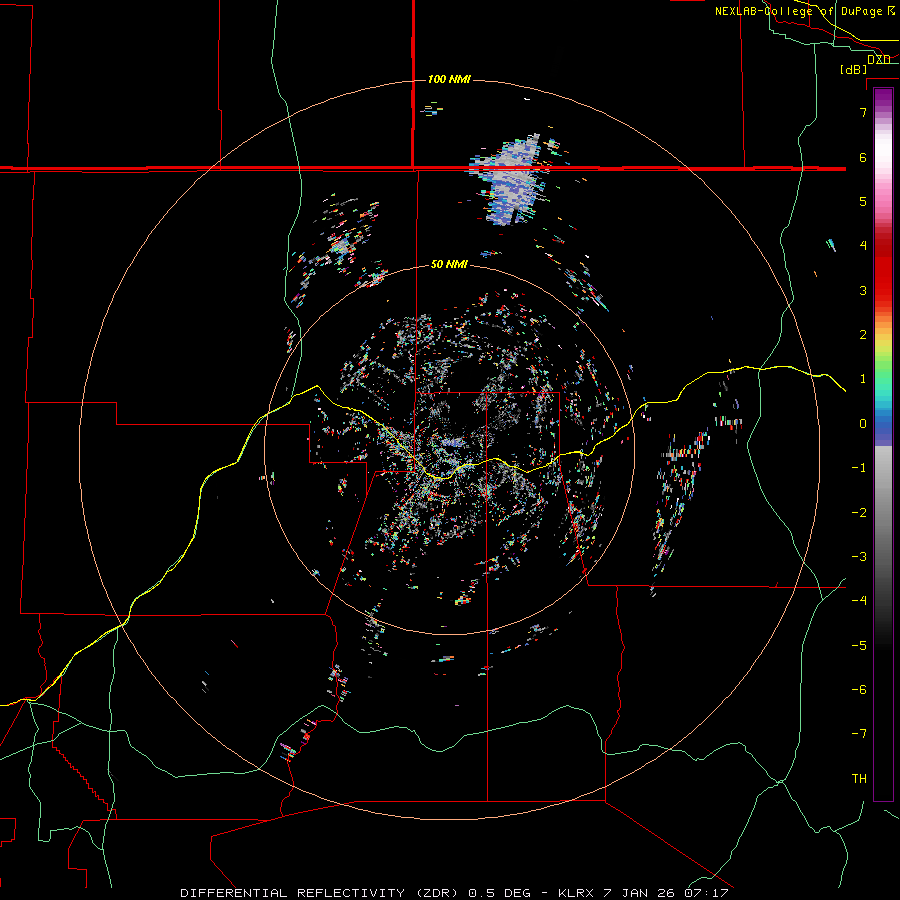Click the "DIFFERENTIAL REFLECTIVITY (ZDR)" caption text
This screenshot has width=900, height=900.
tap(319, 893)
